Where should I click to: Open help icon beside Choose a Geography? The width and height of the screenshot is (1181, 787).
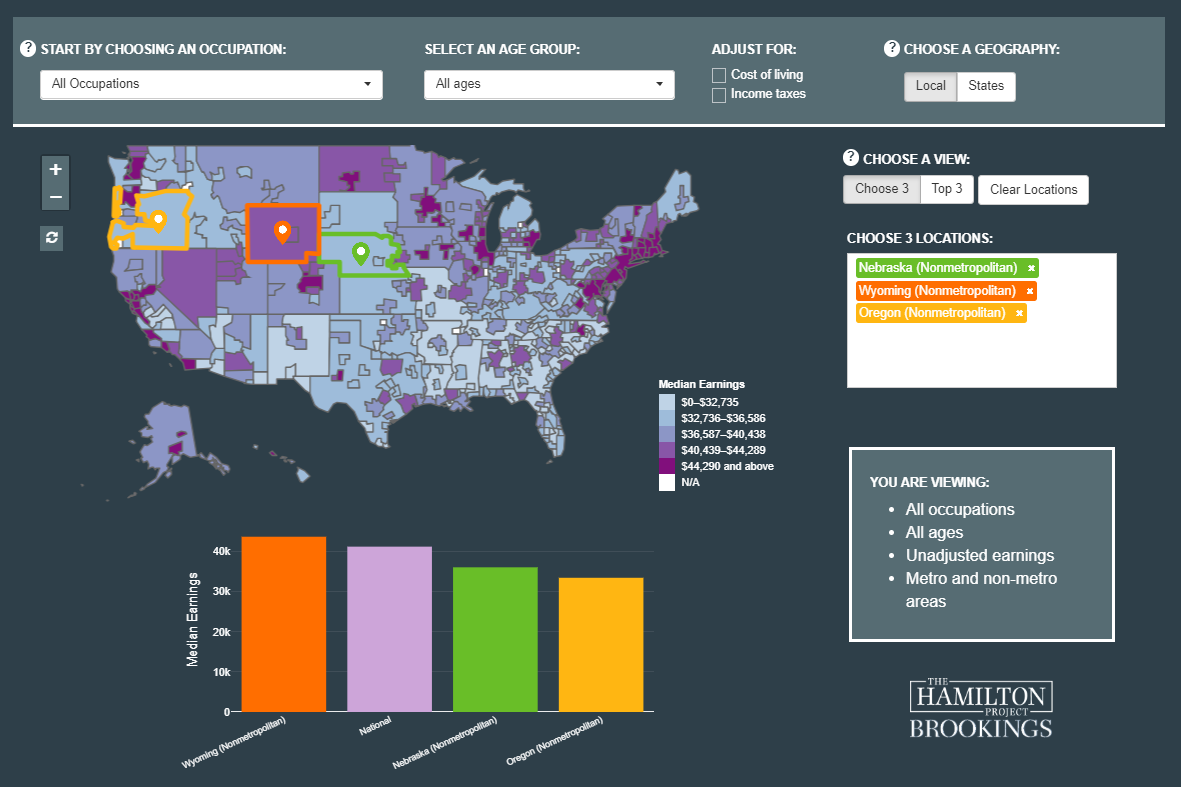pyautogui.click(x=891, y=48)
